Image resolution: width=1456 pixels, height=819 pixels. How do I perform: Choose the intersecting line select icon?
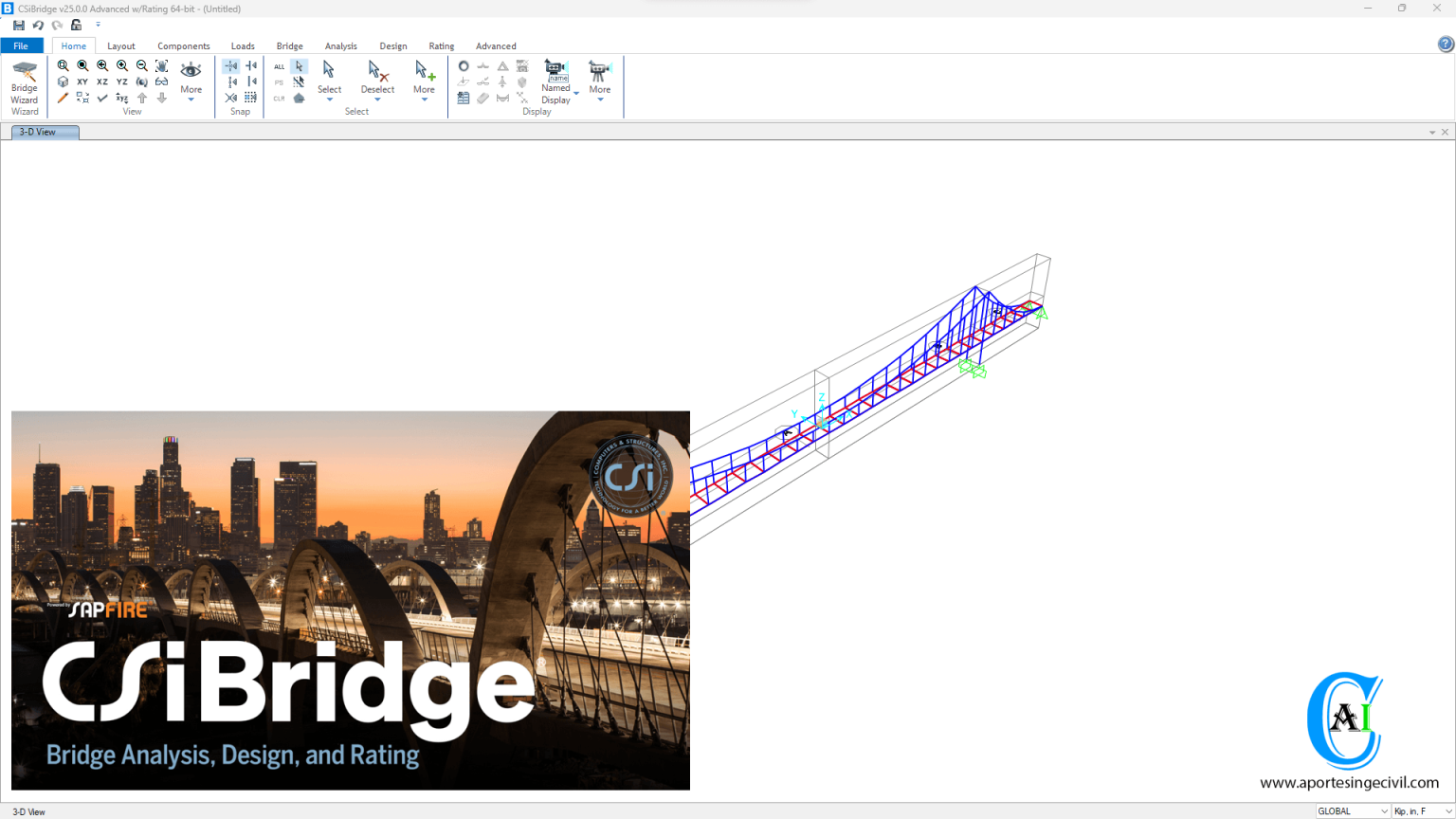click(300, 82)
